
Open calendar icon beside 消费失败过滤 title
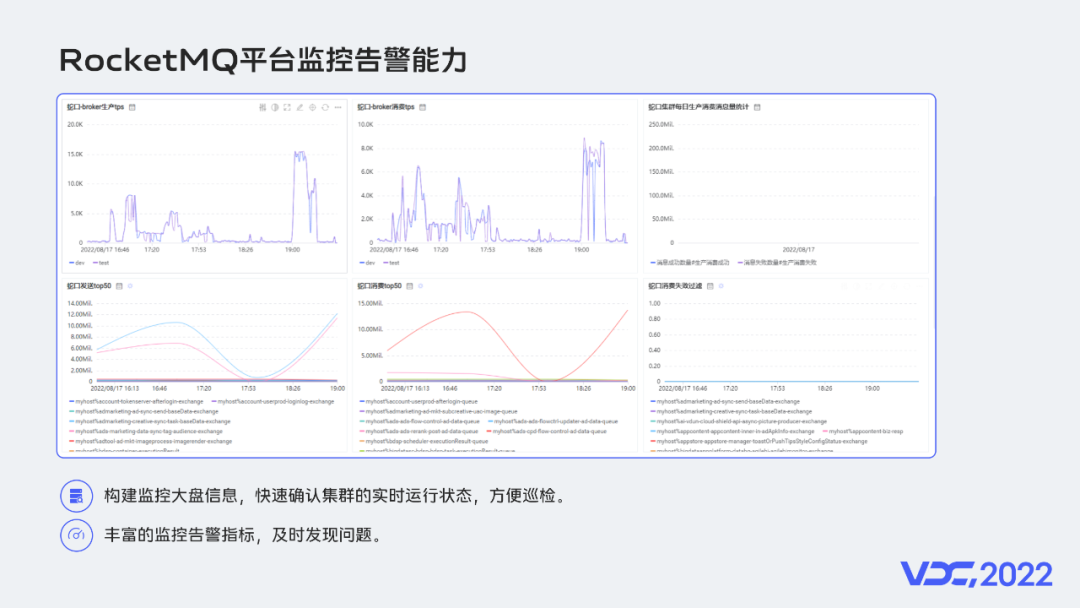pos(710,286)
